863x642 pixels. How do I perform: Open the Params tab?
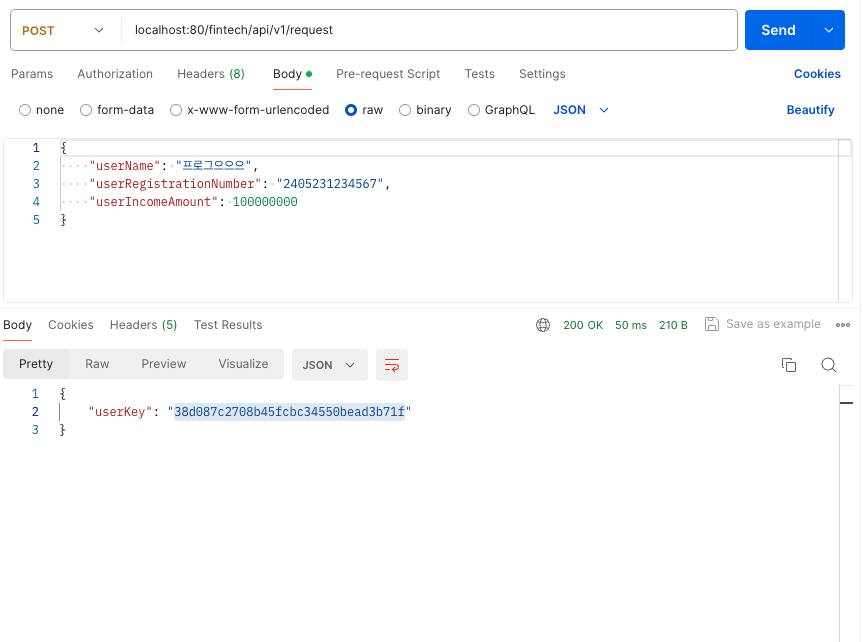pos(32,74)
